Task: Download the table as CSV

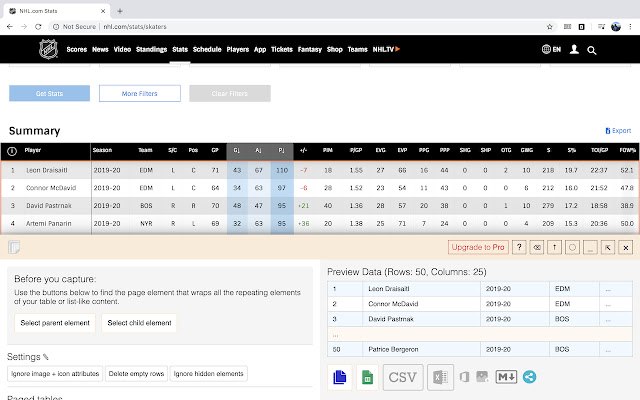Action: (x=402, y=378)
